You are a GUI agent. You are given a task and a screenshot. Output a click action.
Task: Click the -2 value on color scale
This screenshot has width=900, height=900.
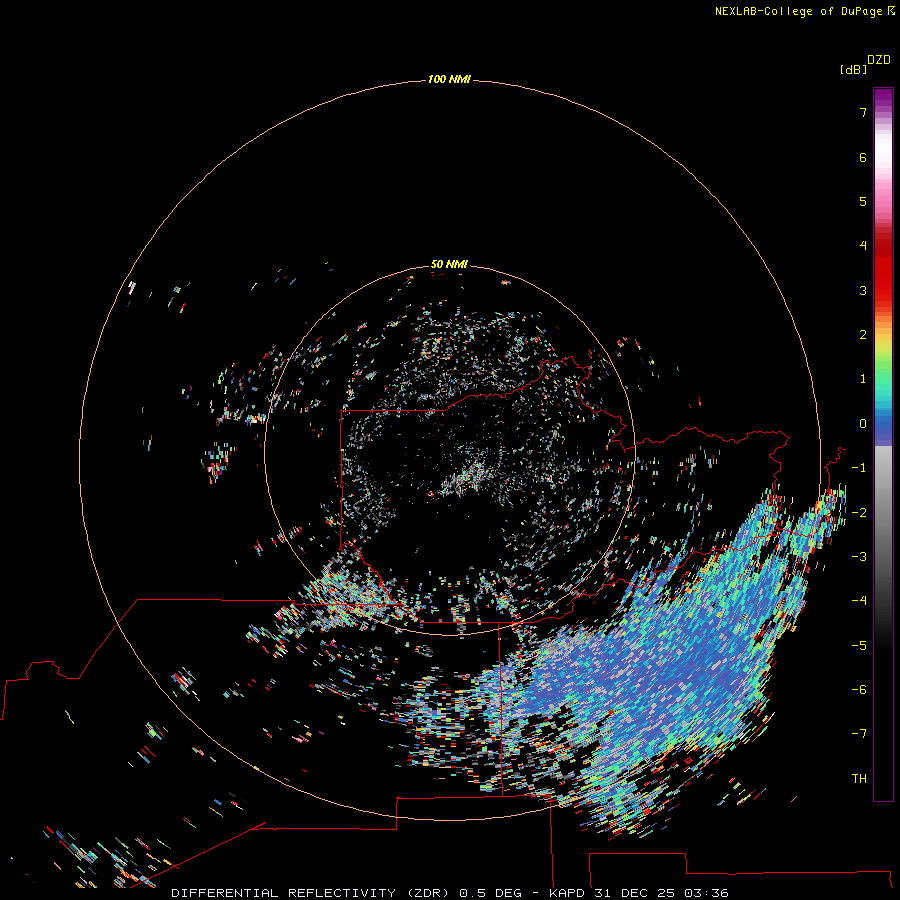[859, 512]
